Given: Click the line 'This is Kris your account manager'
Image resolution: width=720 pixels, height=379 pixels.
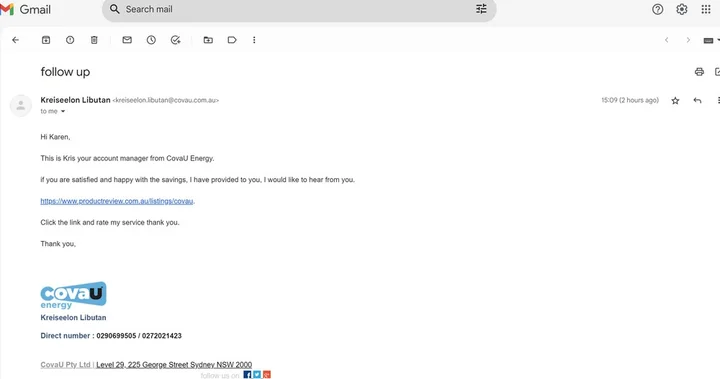Looking at the screenshot, I should click(127, 158).
